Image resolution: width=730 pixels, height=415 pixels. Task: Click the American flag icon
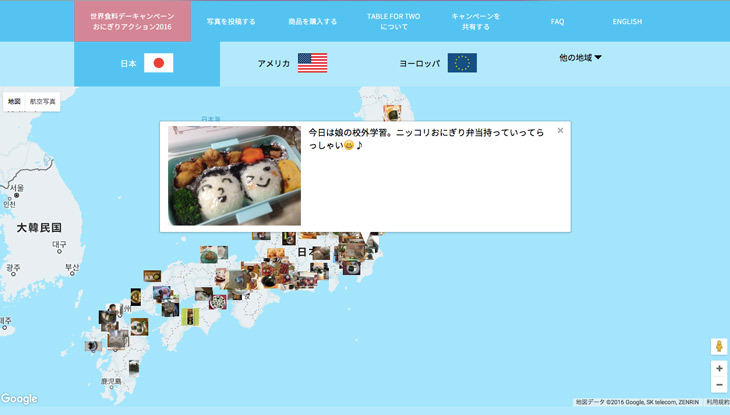coord(312,63)
